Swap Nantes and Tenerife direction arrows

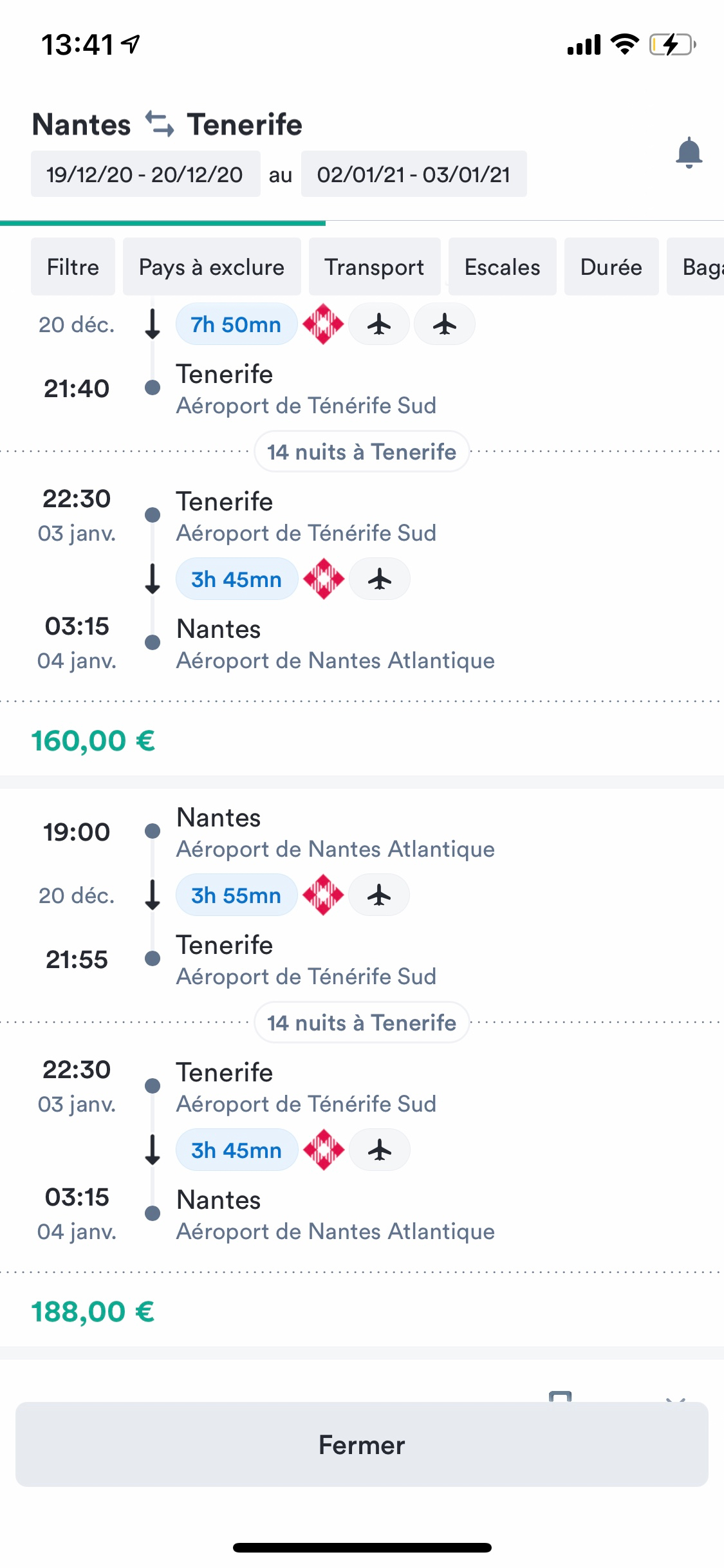[x=159, y=124]
